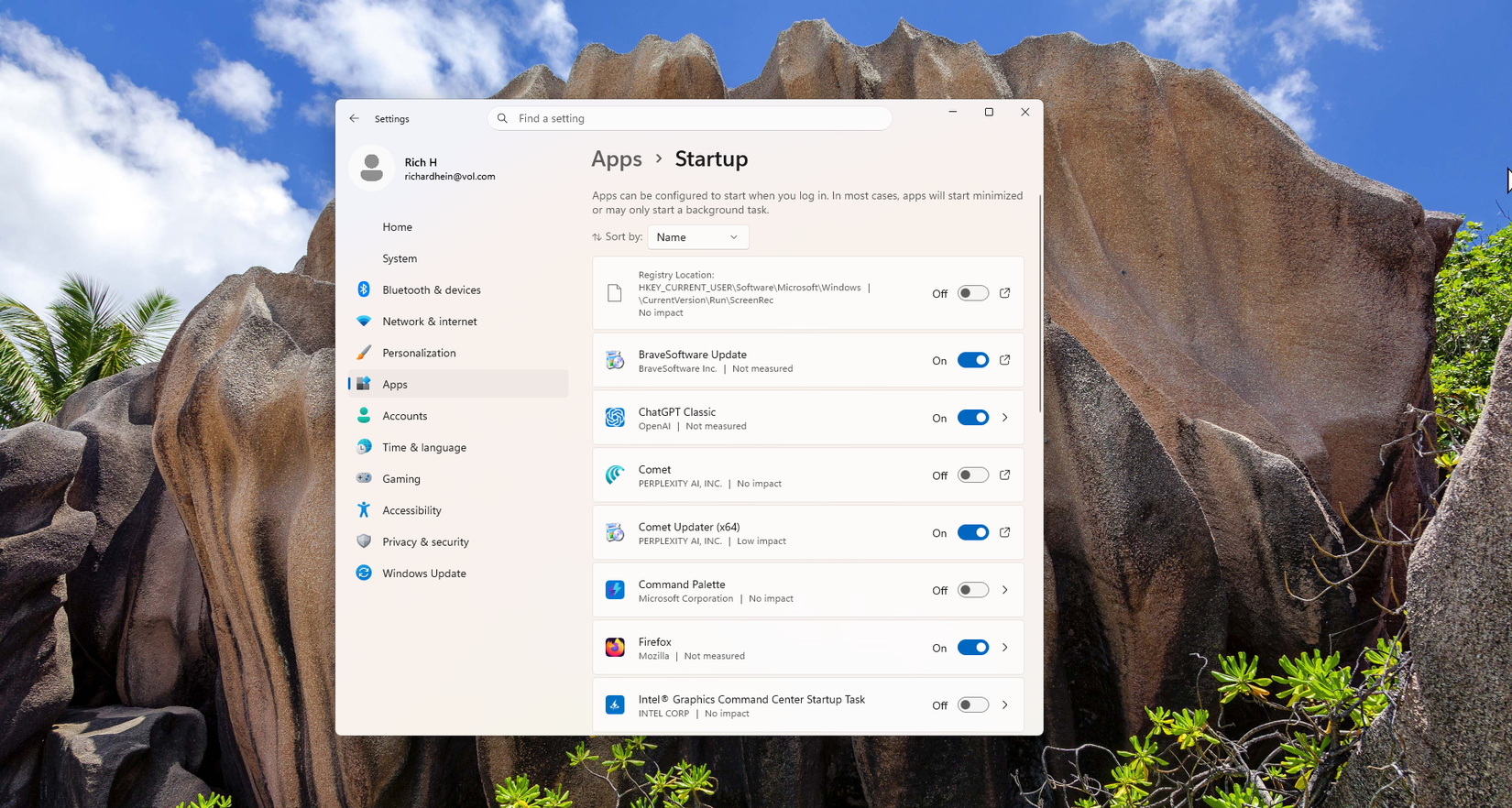
Task: Open external link for Comet Updater (x64)
Action: click(1005, 532)
